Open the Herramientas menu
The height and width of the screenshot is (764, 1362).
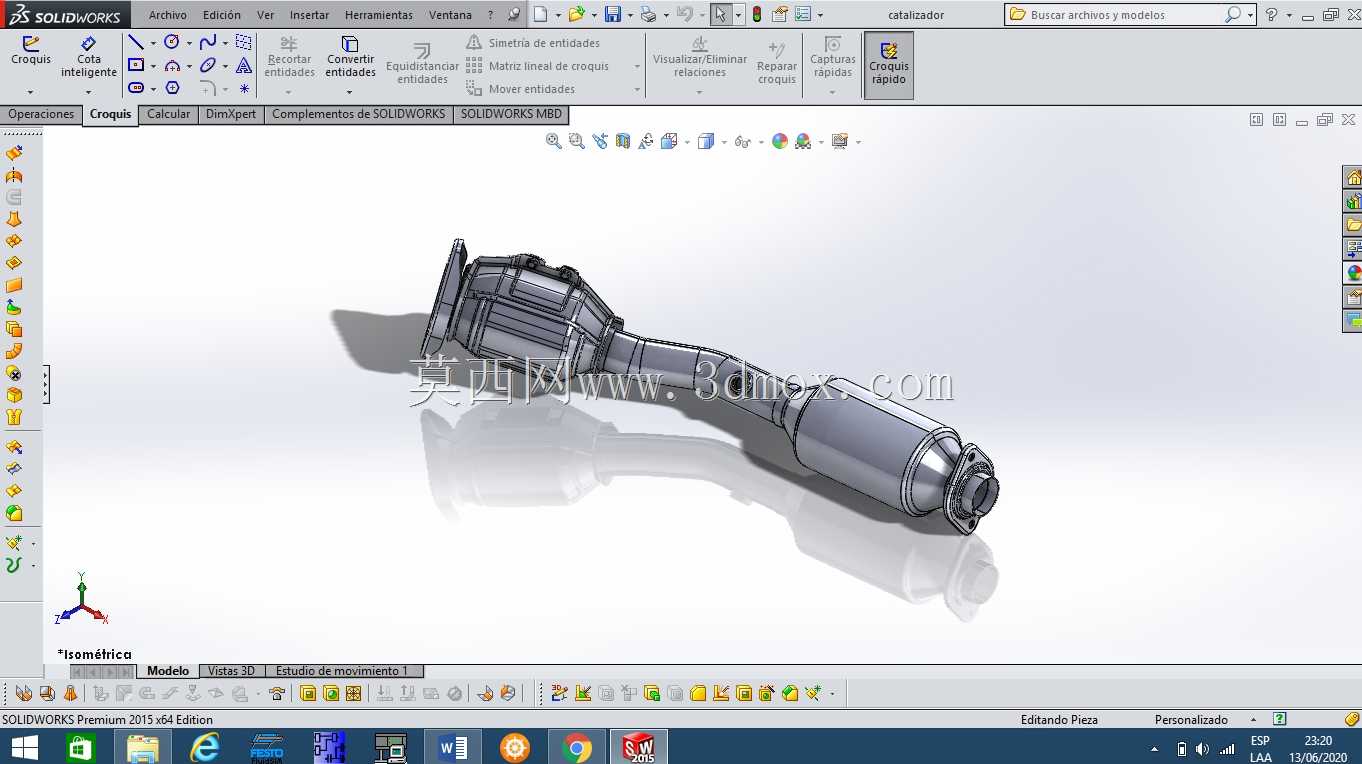coord(379,15)
